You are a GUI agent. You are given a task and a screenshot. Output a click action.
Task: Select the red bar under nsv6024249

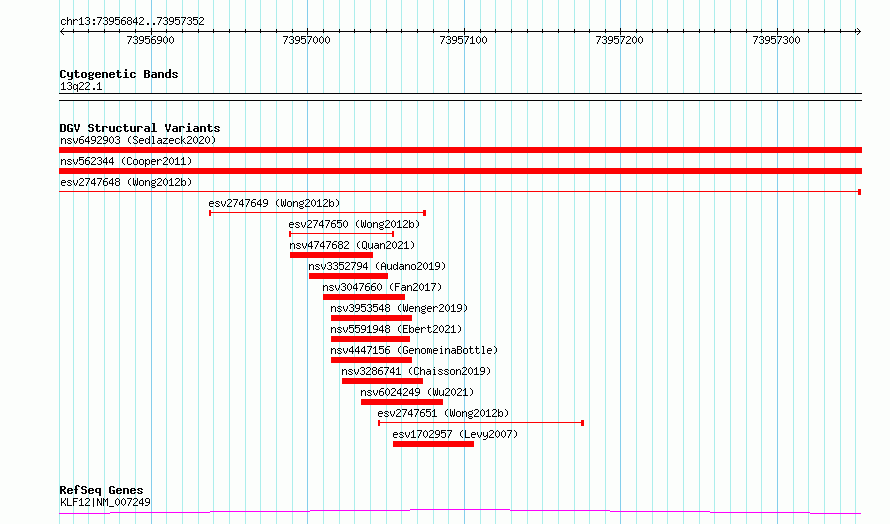[402, 402]
